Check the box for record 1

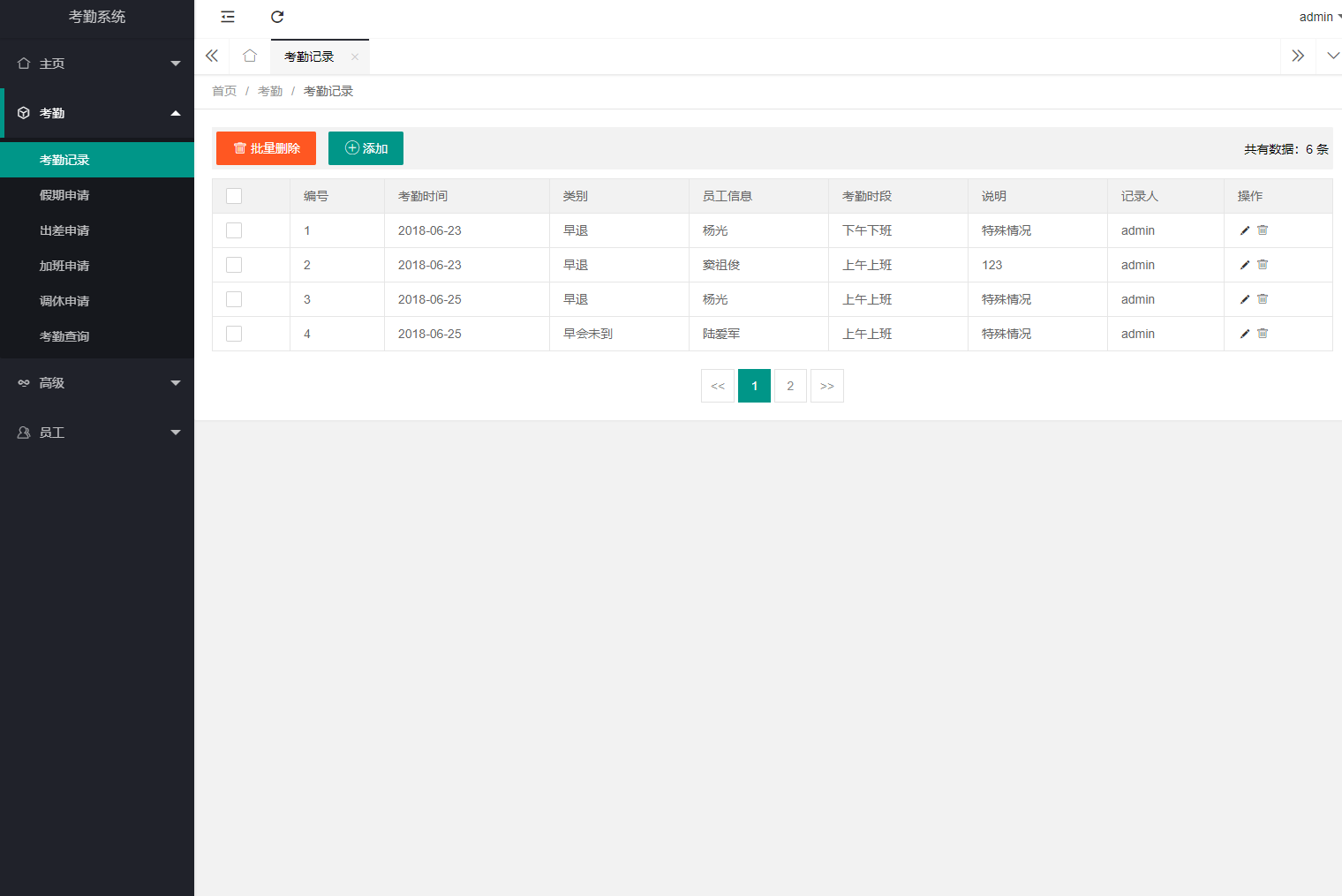(234, 230)
